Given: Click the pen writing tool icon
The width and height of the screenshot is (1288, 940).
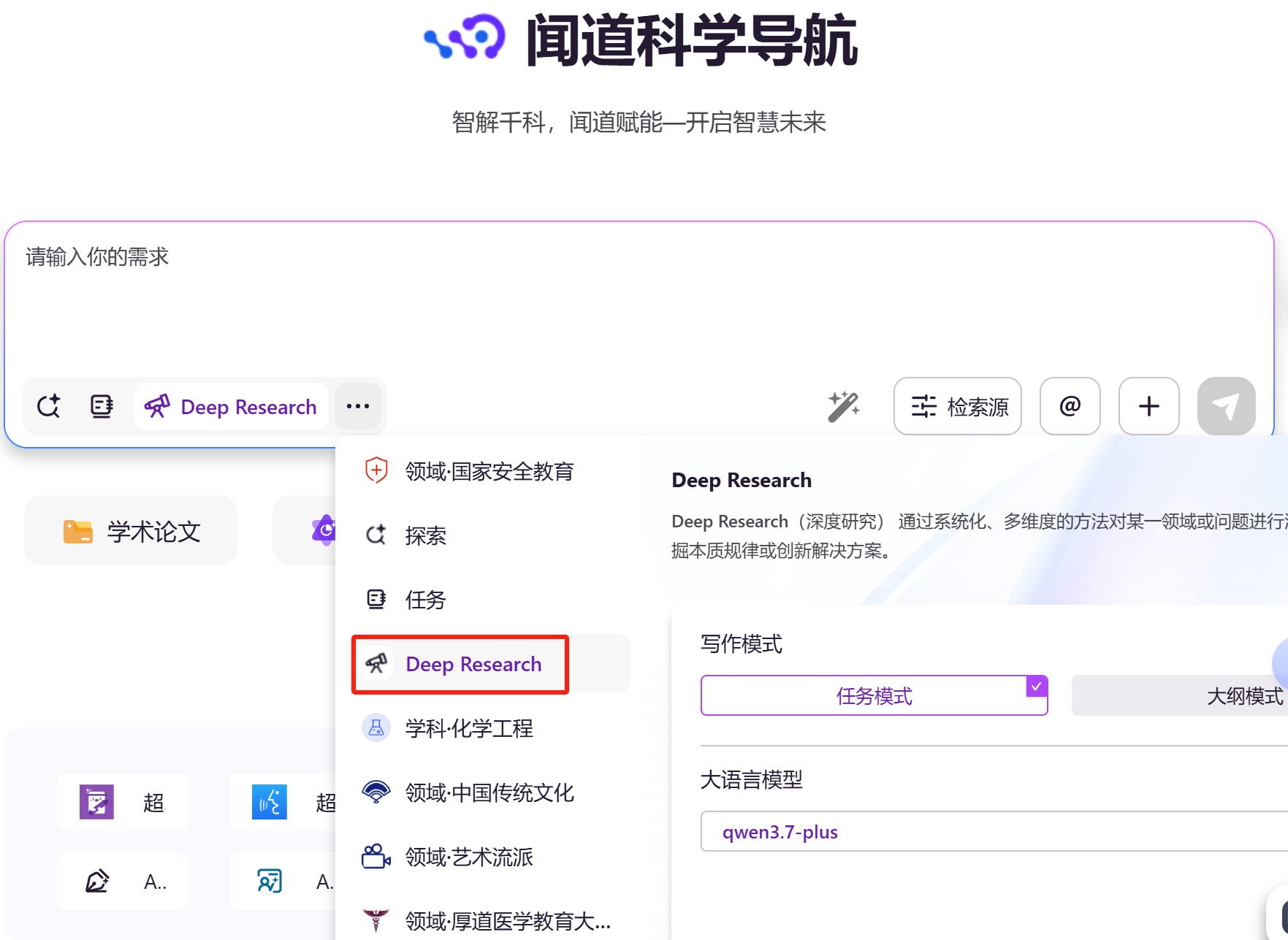Looking at the screenshot, I should click(97, 881).
